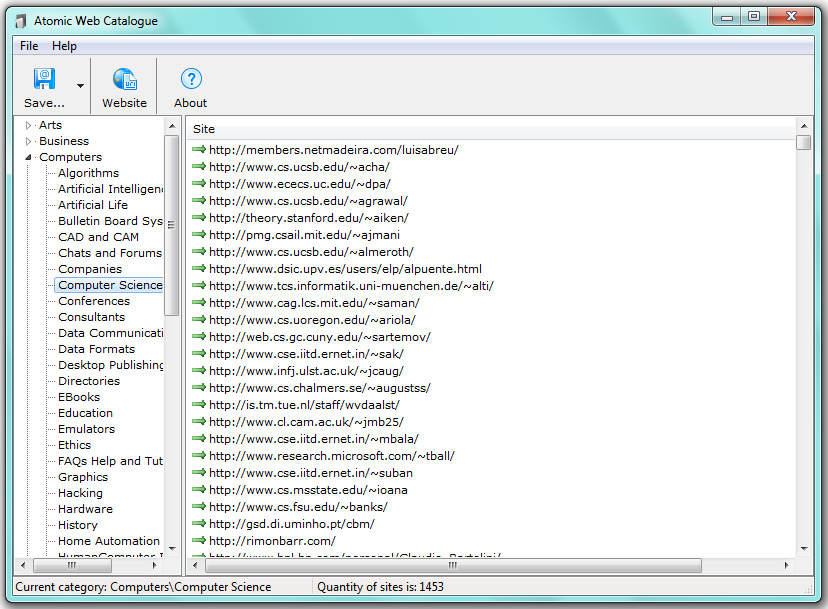Collapse the Computers category
The image size is (828, 609).
pos(29,157)
